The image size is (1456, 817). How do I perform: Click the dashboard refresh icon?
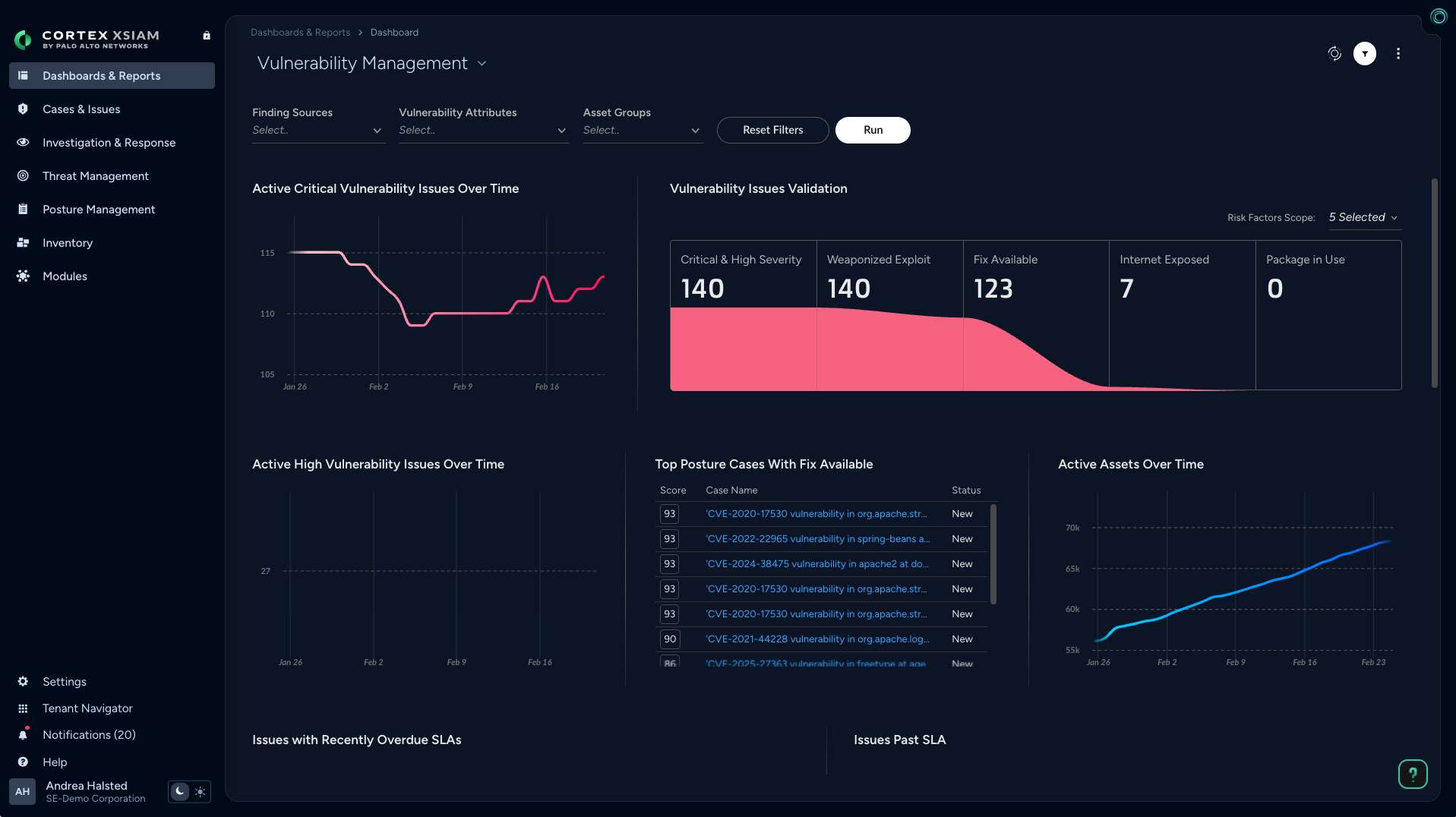pos(1334,53)
